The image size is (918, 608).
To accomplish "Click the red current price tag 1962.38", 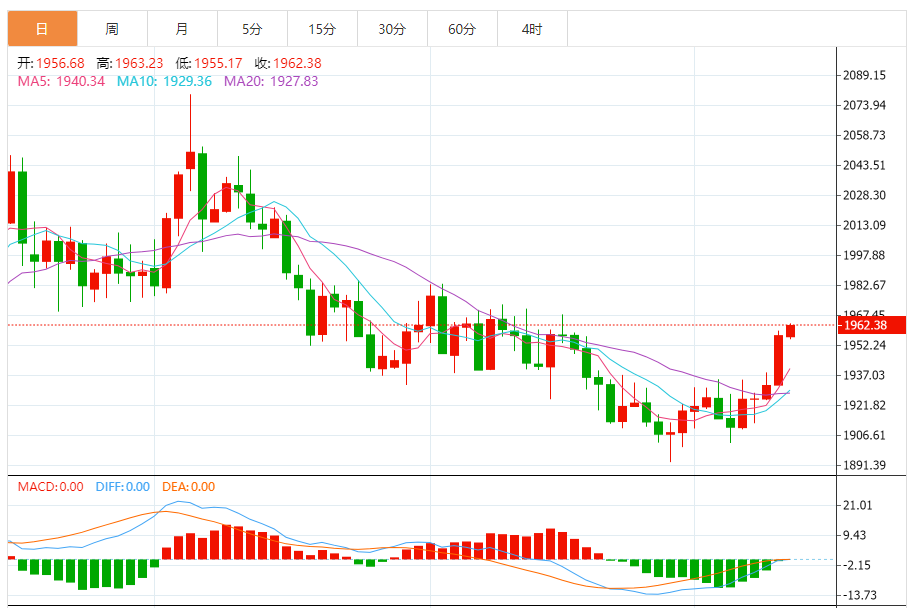I will (x=872, y=325).
